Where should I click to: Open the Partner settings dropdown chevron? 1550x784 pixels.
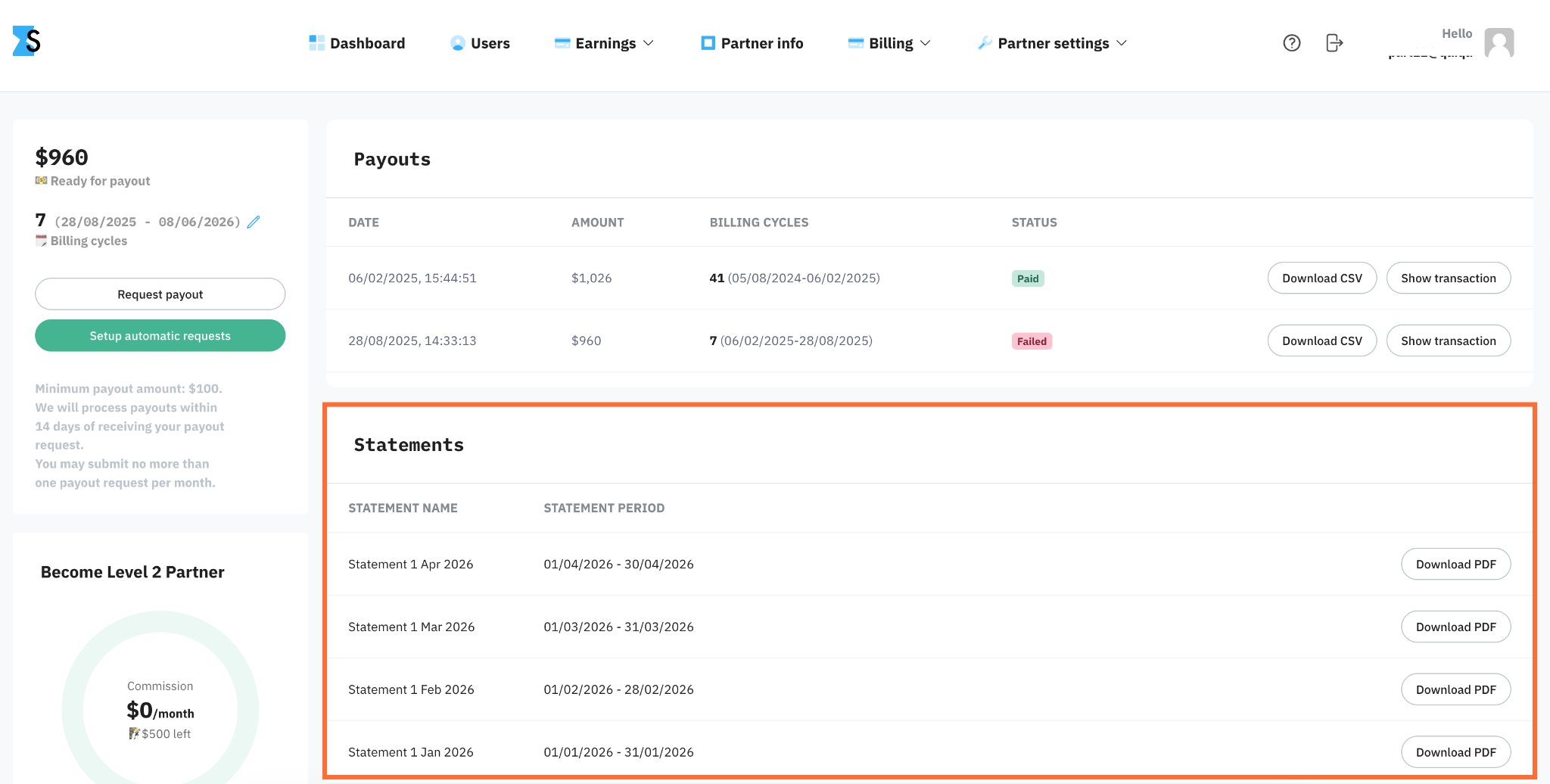1122,43
